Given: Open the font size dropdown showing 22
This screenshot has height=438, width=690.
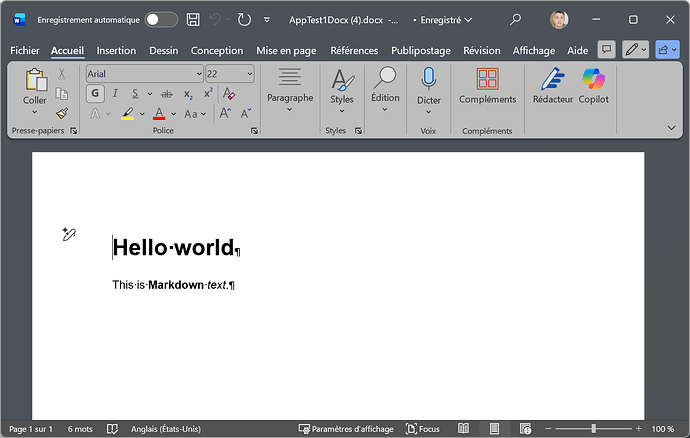Looking at the screenshot, I should coord(248,74).
